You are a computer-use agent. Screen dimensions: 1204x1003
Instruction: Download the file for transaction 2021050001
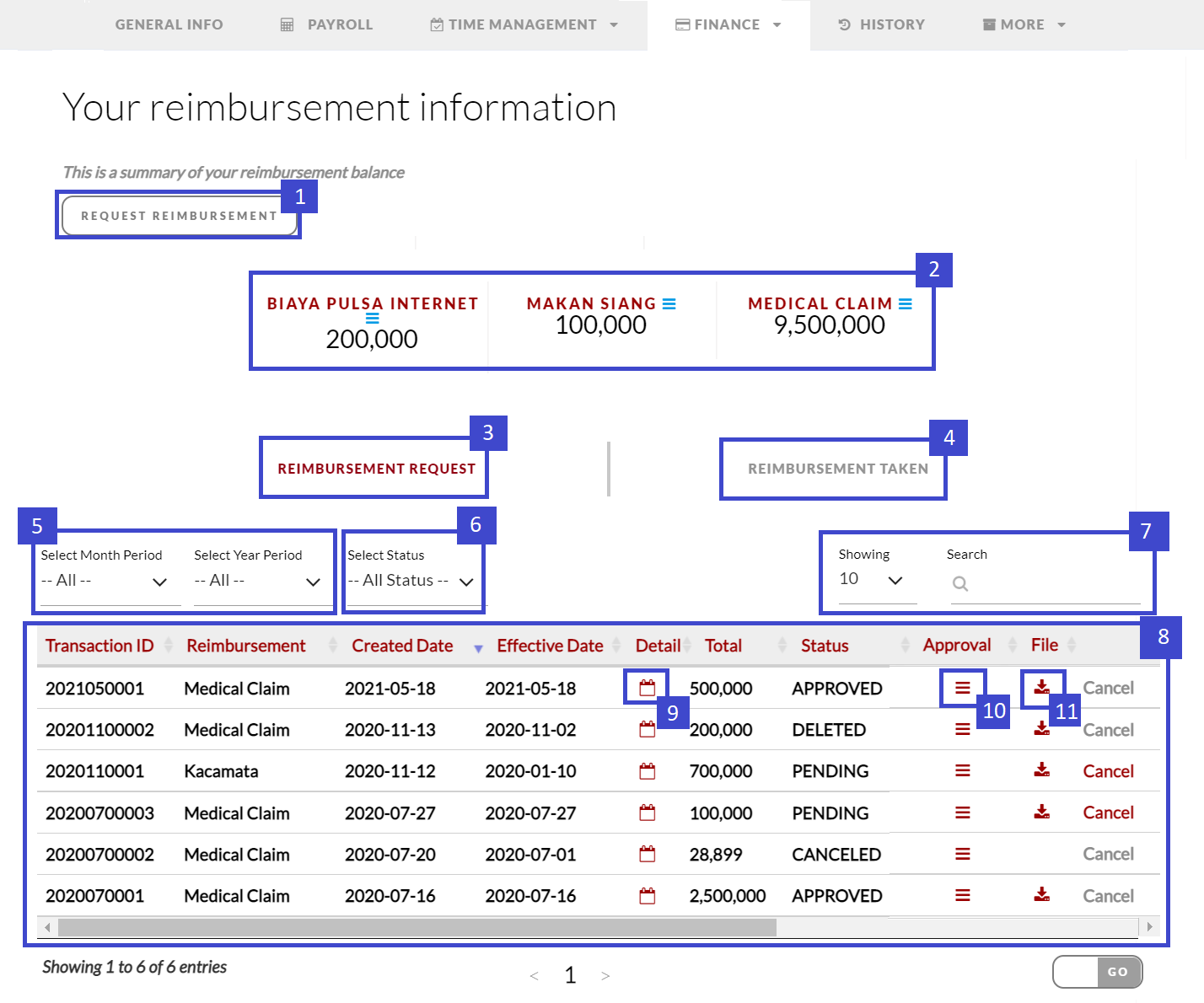[1042, 687]
